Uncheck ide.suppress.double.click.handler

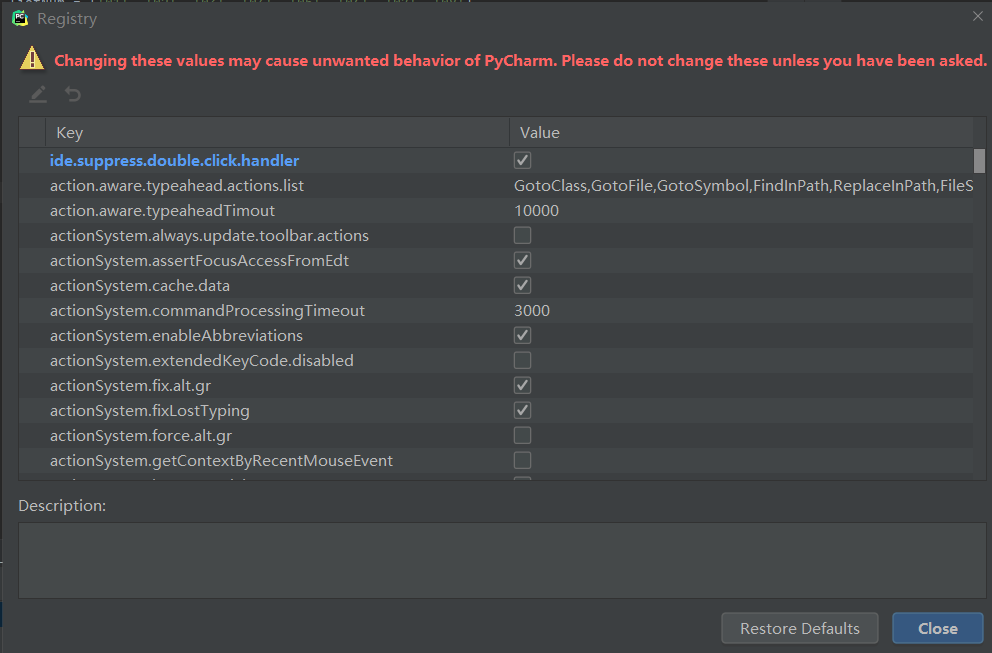(521, 159)
